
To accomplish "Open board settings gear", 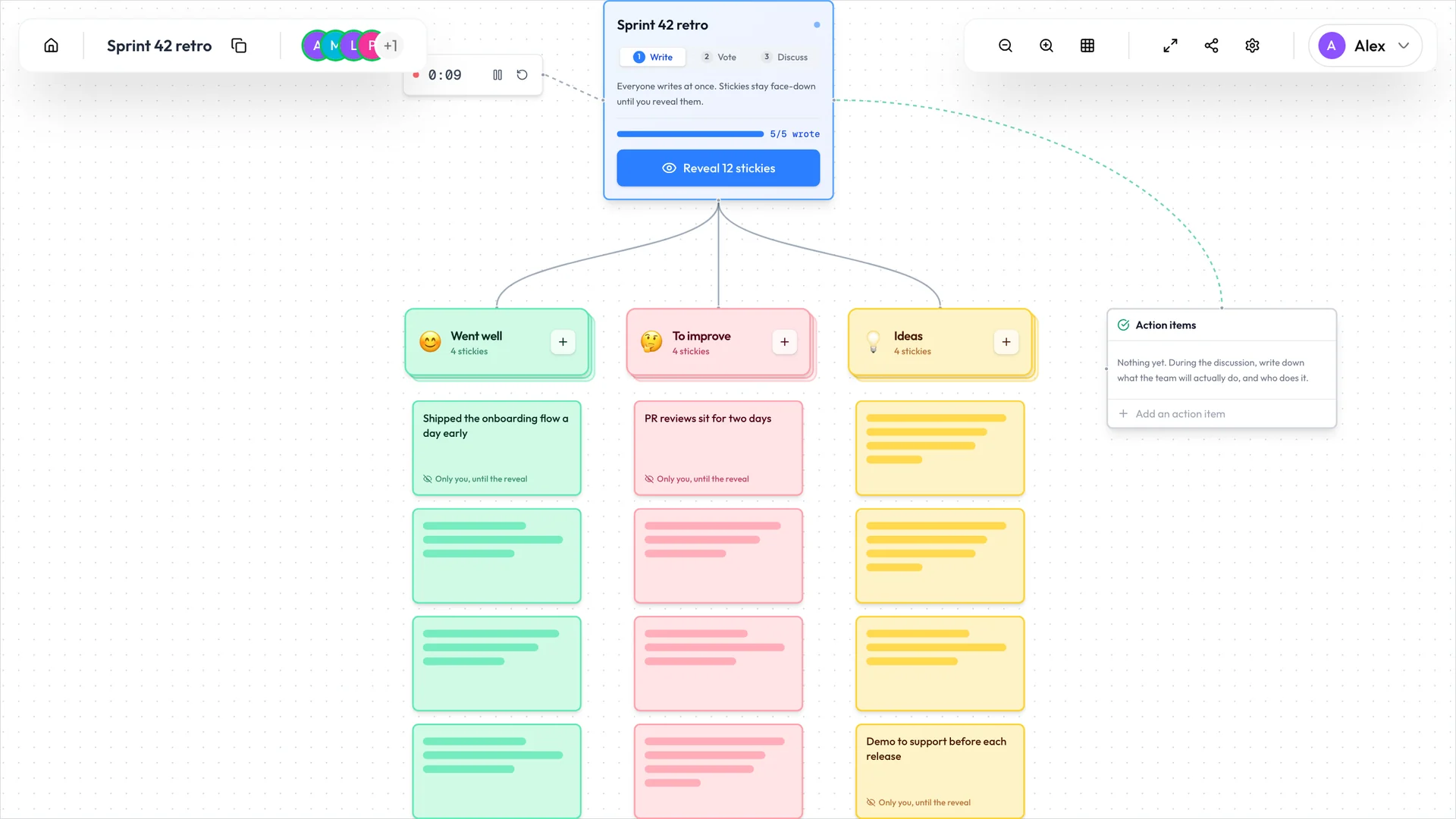I will pyautogui.click(x=1253, y=45).
